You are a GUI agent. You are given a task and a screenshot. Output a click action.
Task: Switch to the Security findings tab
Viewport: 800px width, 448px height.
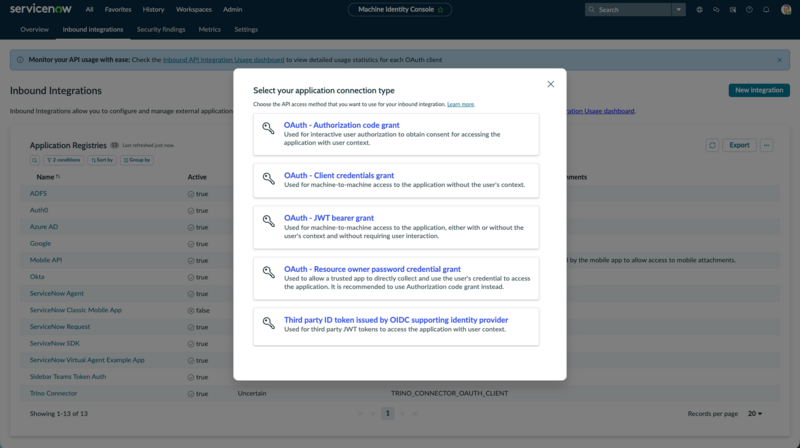click(x=161, y=30)
